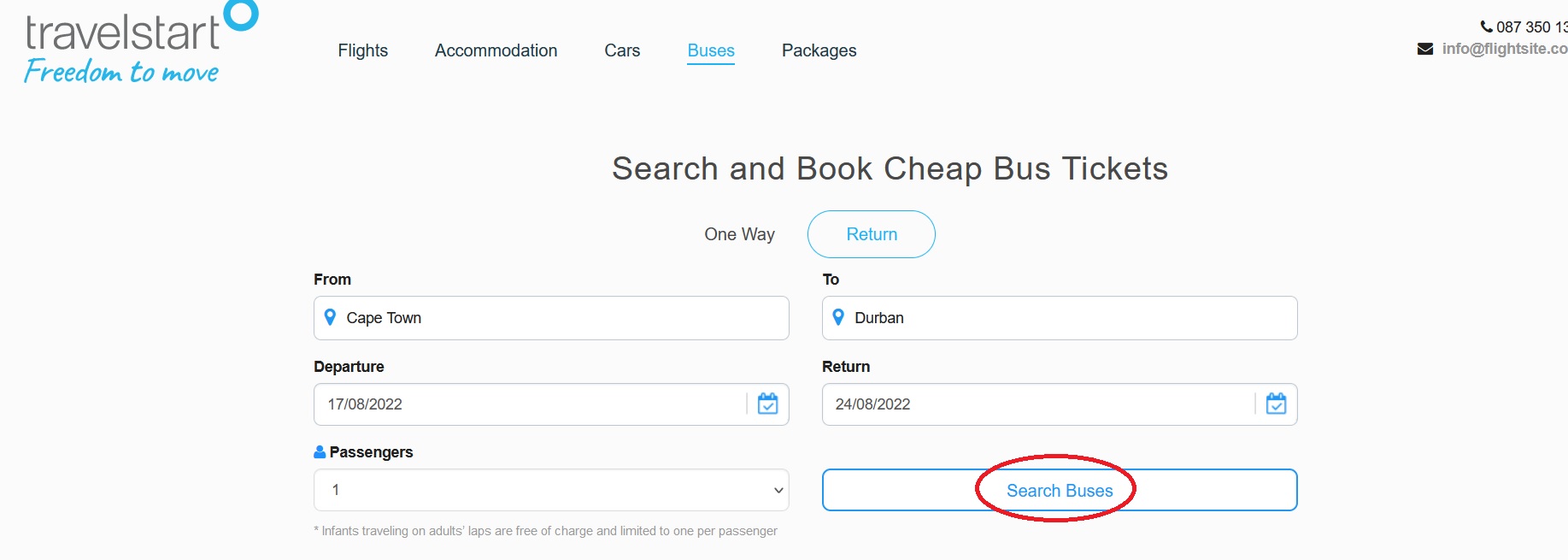Screen dimensions: 1568x560
Task: Click the email envelope icon
Action: (1425, 49)
